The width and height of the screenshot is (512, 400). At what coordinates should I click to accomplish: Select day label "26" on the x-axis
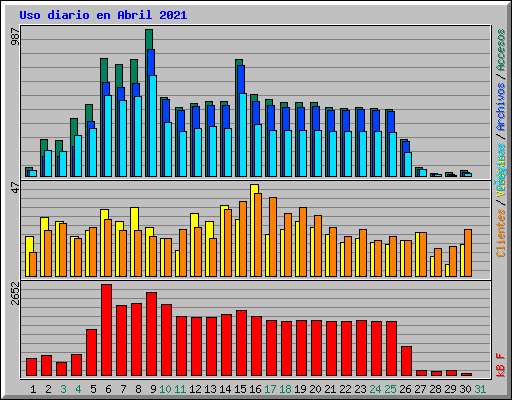[x=405, y=389]
